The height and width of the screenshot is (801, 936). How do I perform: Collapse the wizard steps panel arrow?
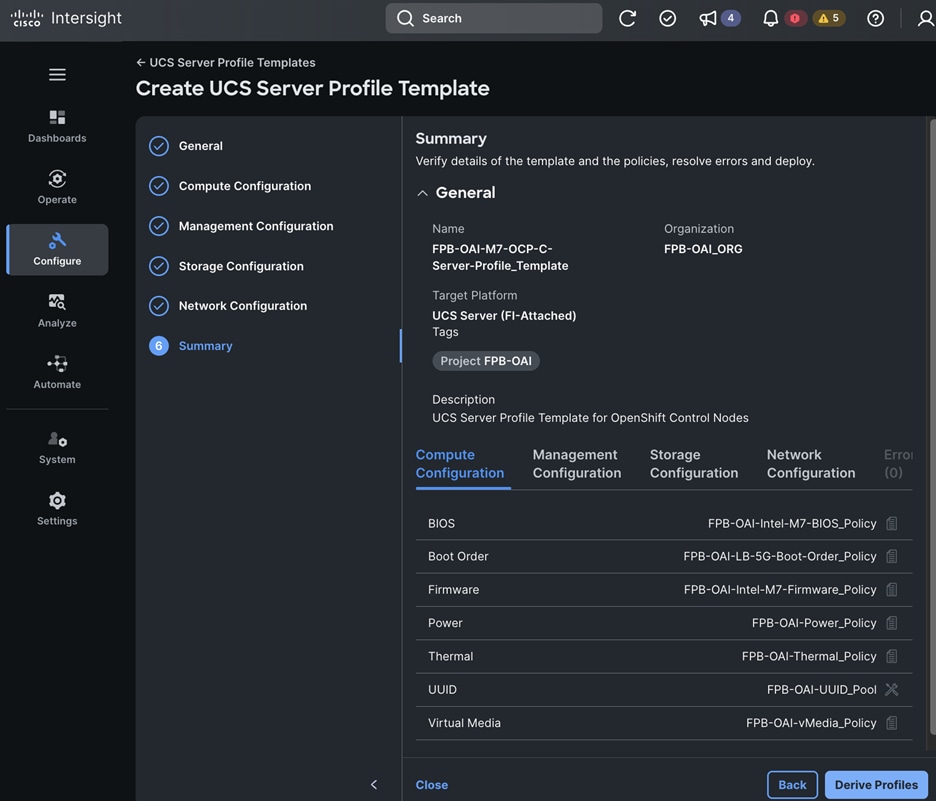pyautogui.click(x=374, y=784)
